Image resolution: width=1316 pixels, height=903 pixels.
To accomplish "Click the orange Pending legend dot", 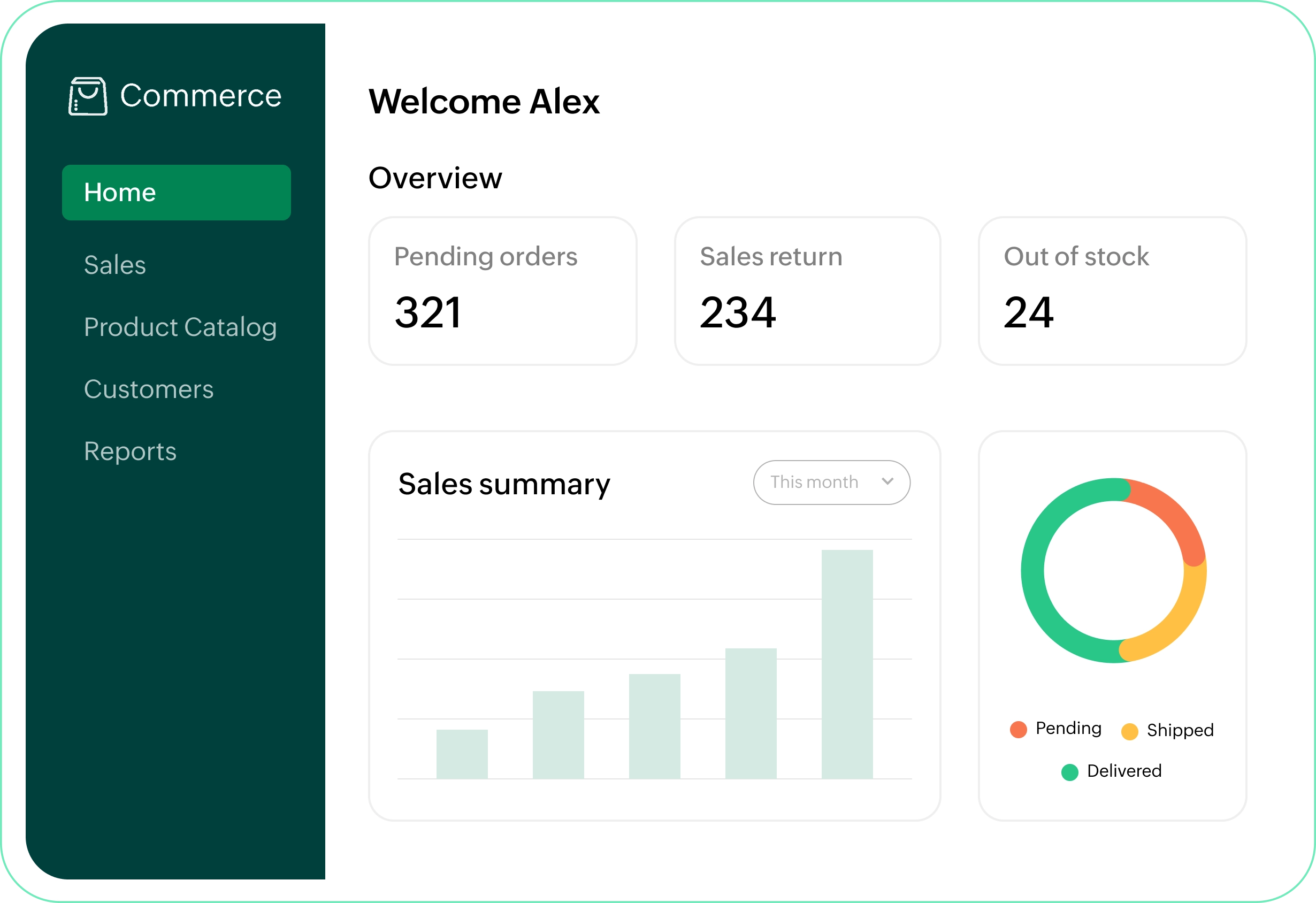I will click(x=1018, y=729).
